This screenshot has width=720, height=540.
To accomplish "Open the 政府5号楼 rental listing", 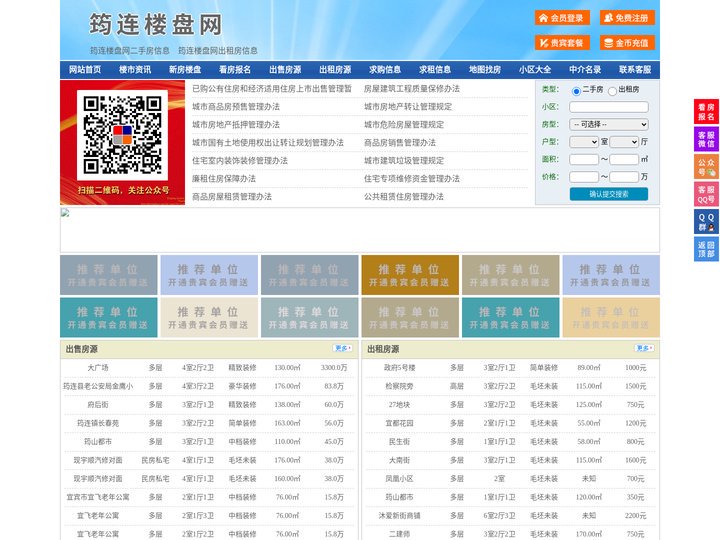I will (x=399, y=368).
